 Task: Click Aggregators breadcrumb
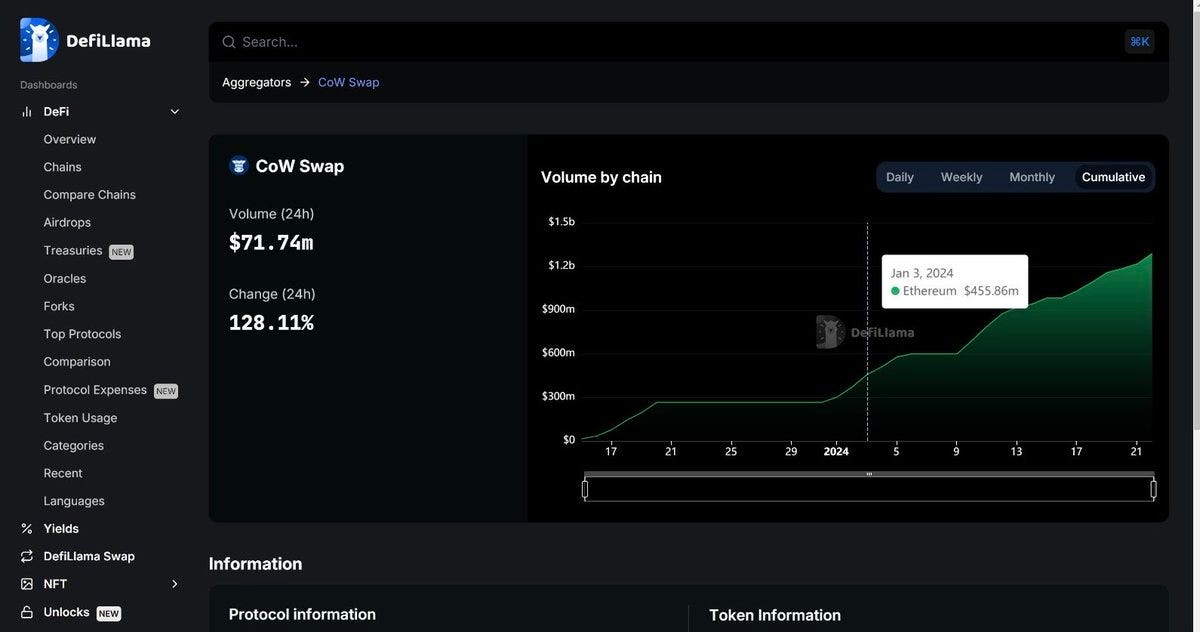pos(256,82)
